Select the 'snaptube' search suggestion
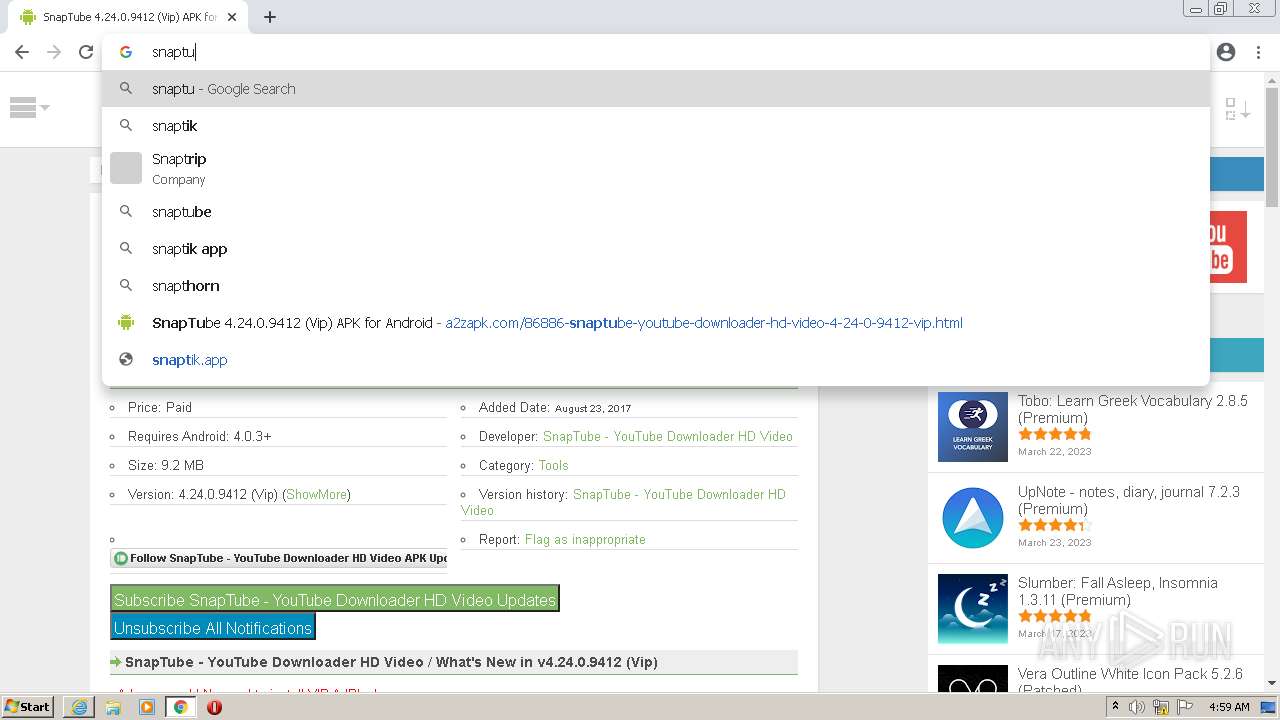Viewport: 1280px width, 720px height. (x=656, y=212)
